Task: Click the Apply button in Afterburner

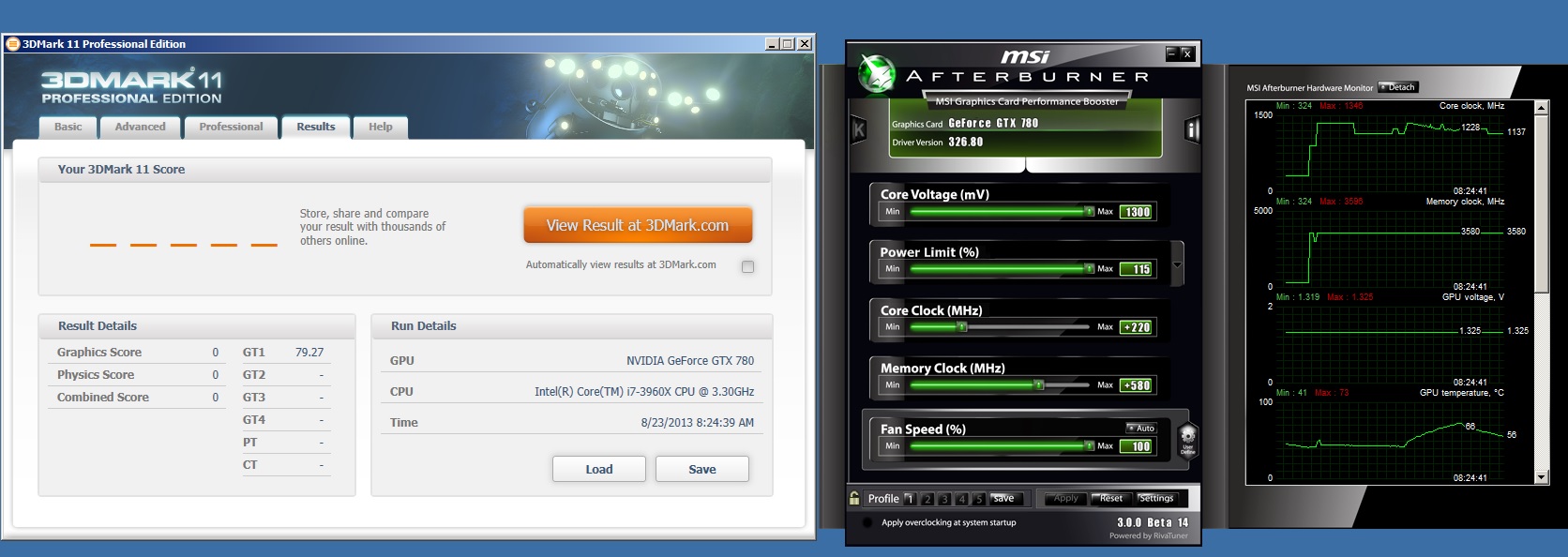Action: coord(1065,498)
